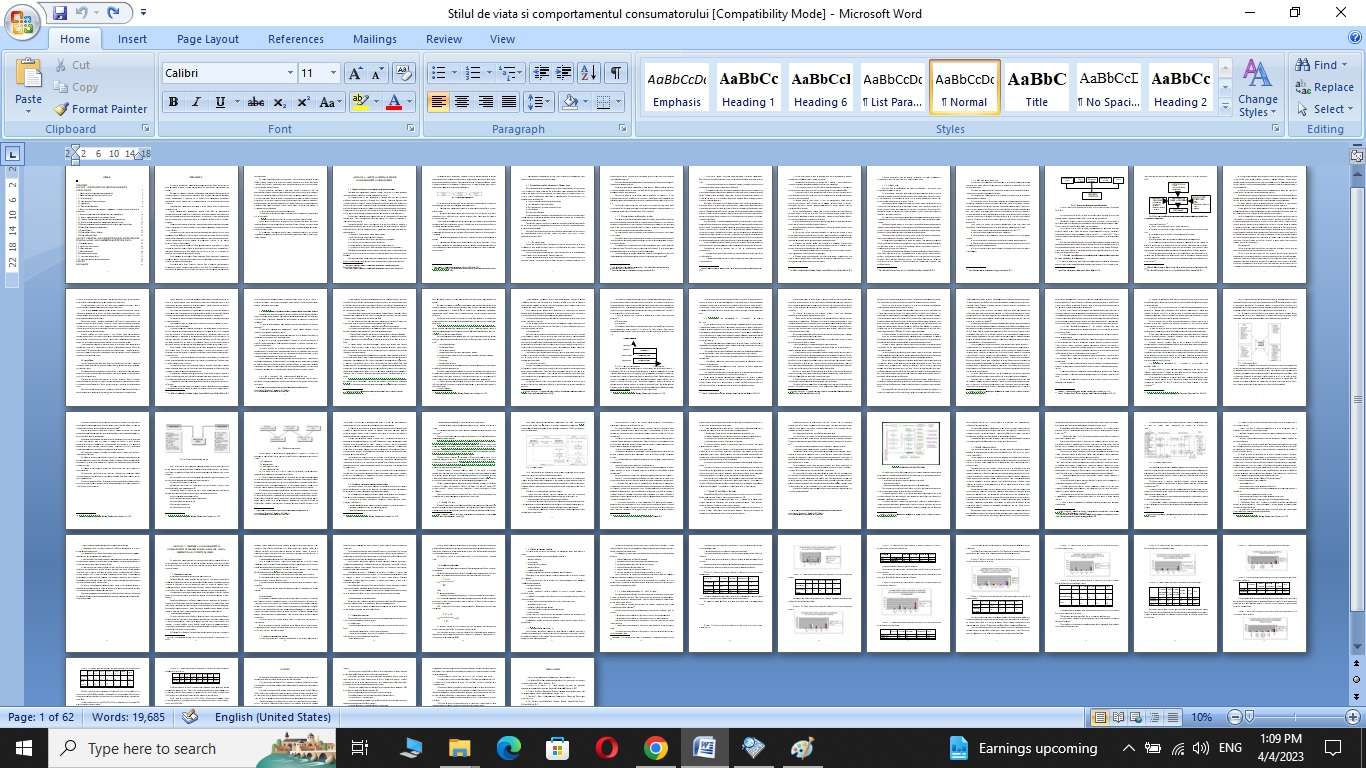Click the Format Painter brush icon
Viewport: 1366px width, 768px height.
(61, 109)
